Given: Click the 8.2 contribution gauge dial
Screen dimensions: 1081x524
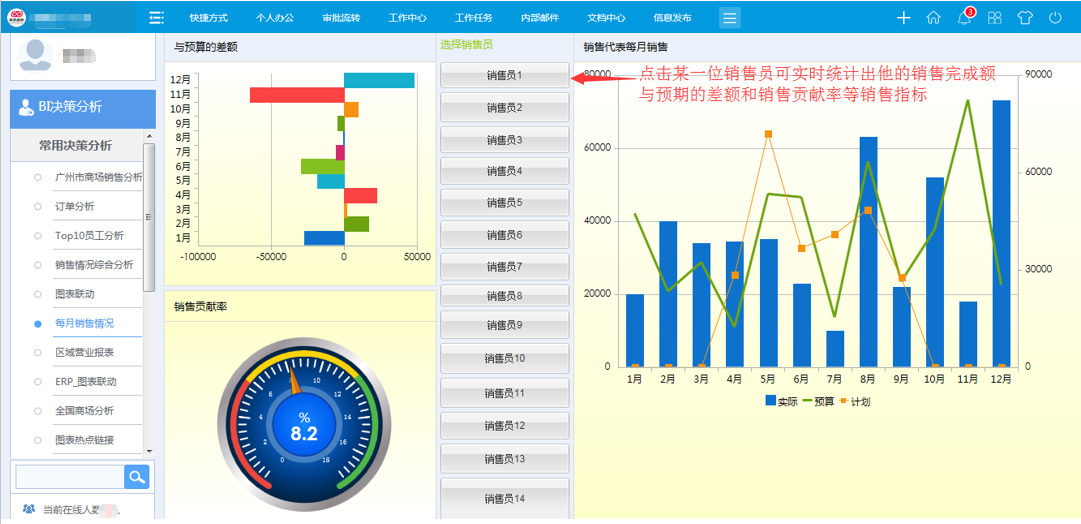Looking at the screenshot, I should tap(304, 425).
